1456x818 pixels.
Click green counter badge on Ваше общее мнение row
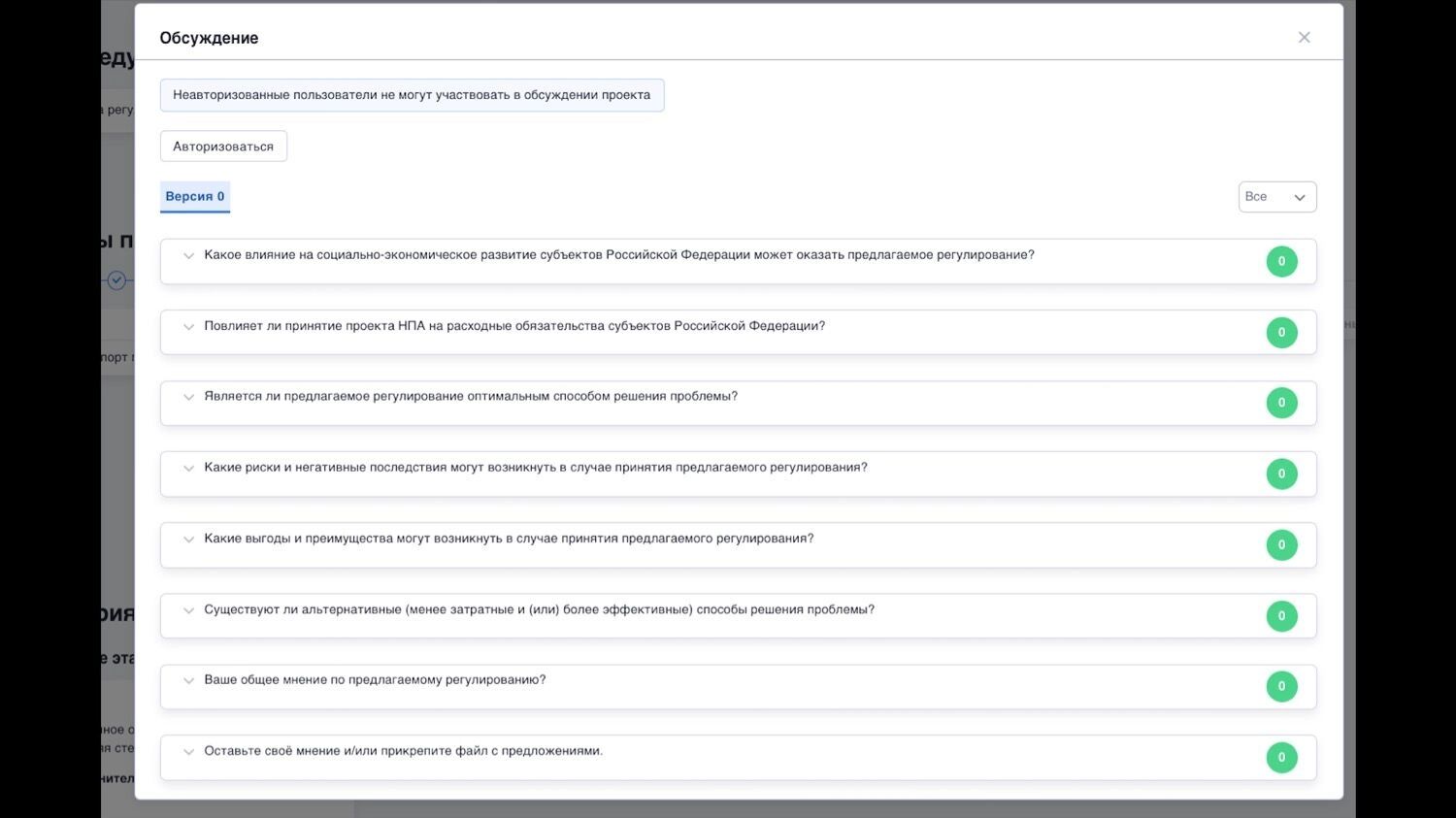coord(1281,686)
